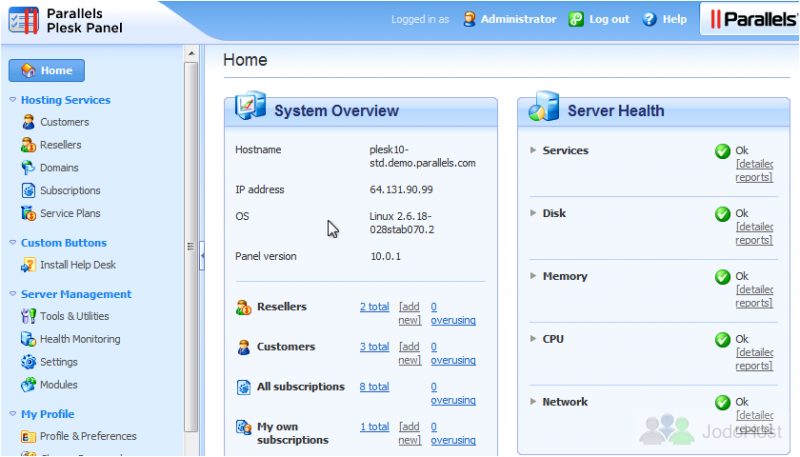
Task: Click the Install Help Desk icon
Action: [x=29, y=265]
